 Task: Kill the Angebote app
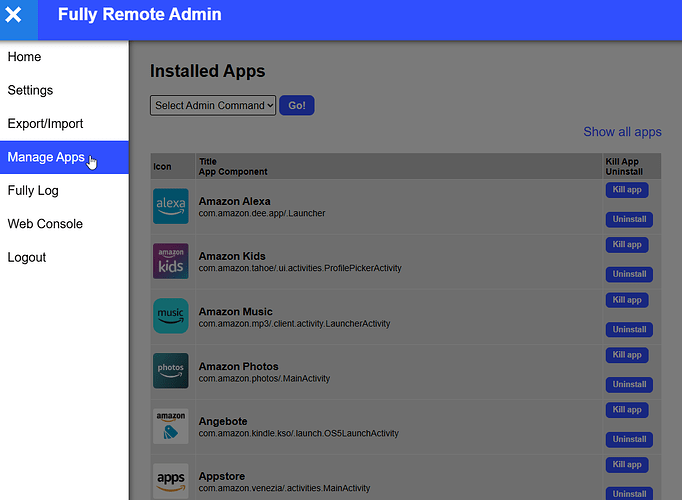click(x=627, y=410)
